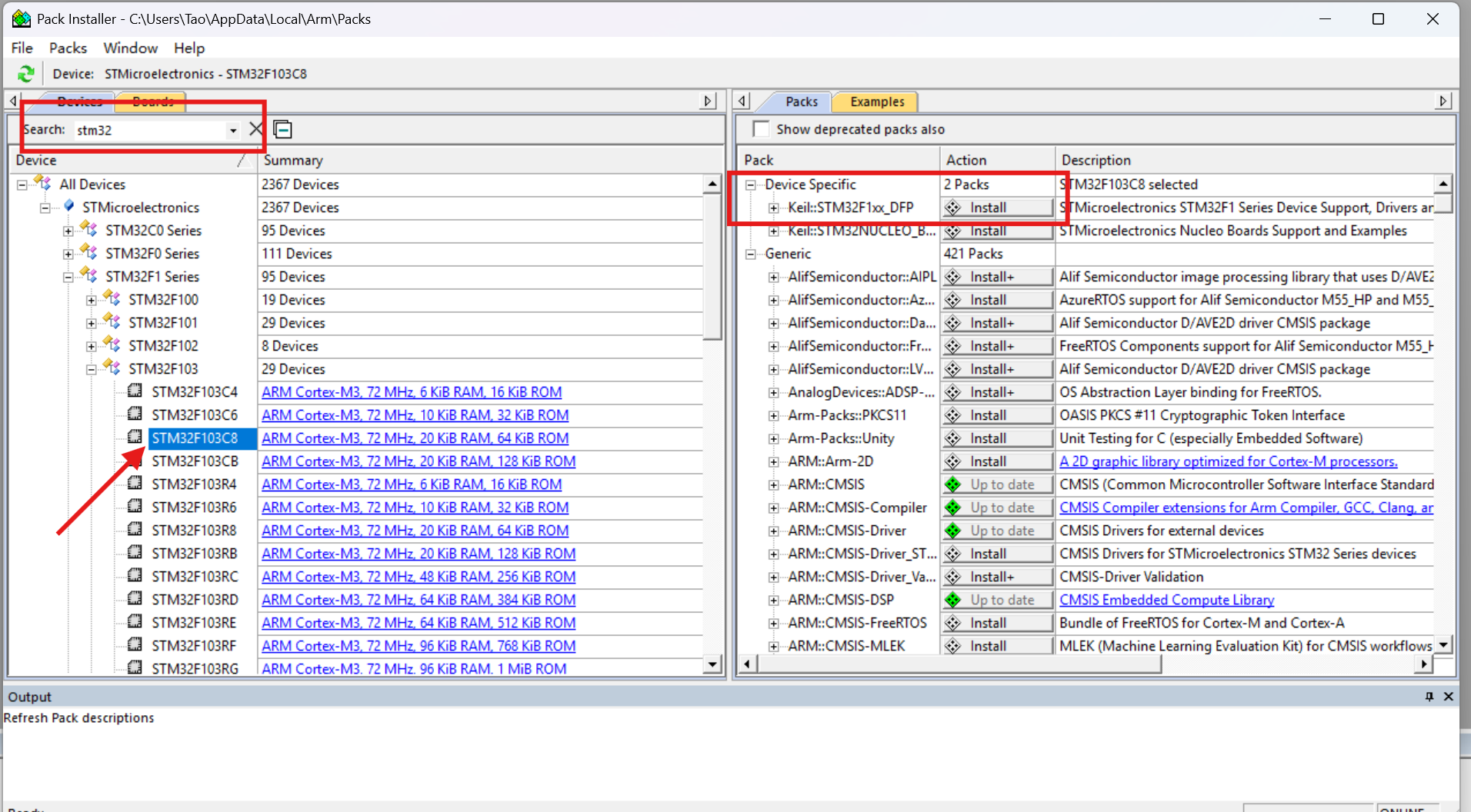The image size is (1471, 812).
Task: Select the STM32F103R4 chip icon
Action: 135,483
